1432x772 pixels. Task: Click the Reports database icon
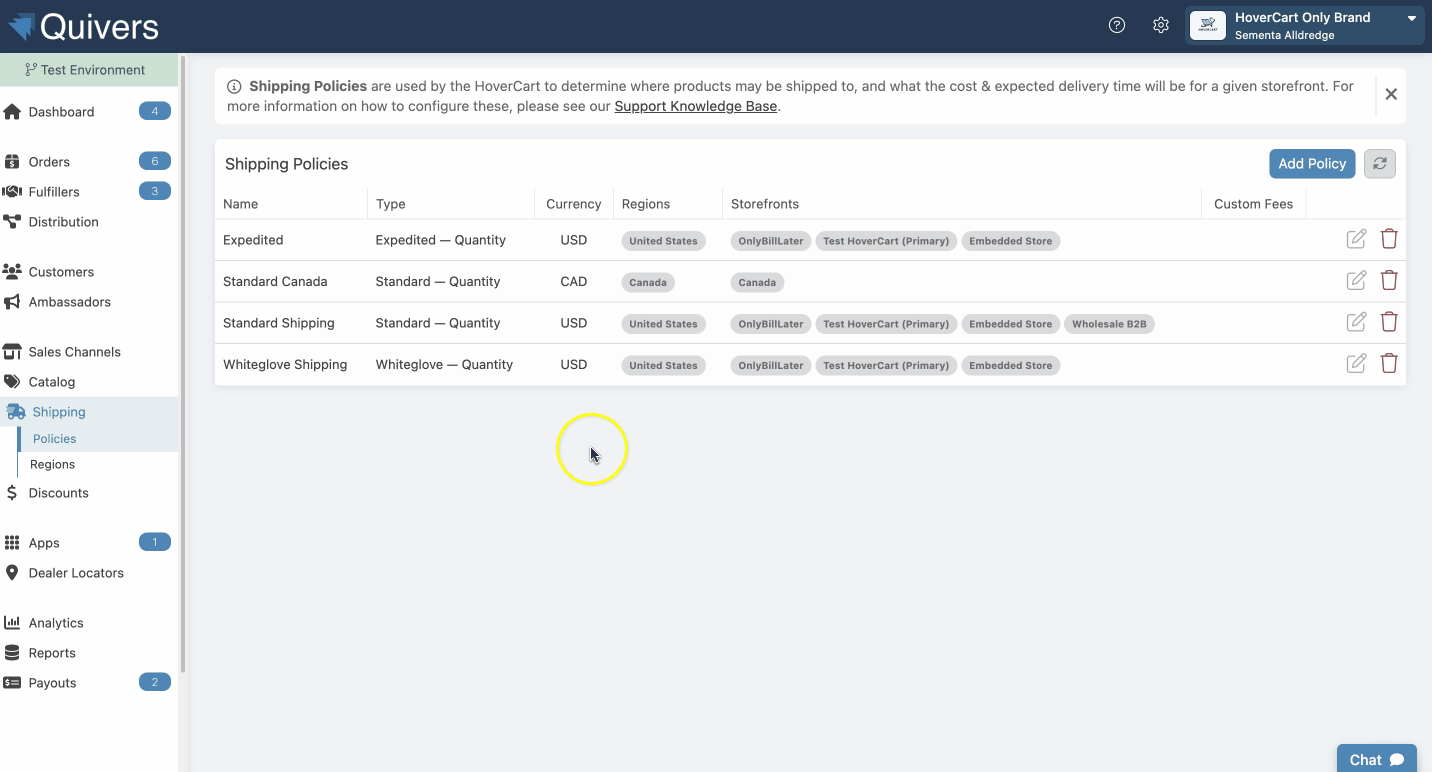12,652
